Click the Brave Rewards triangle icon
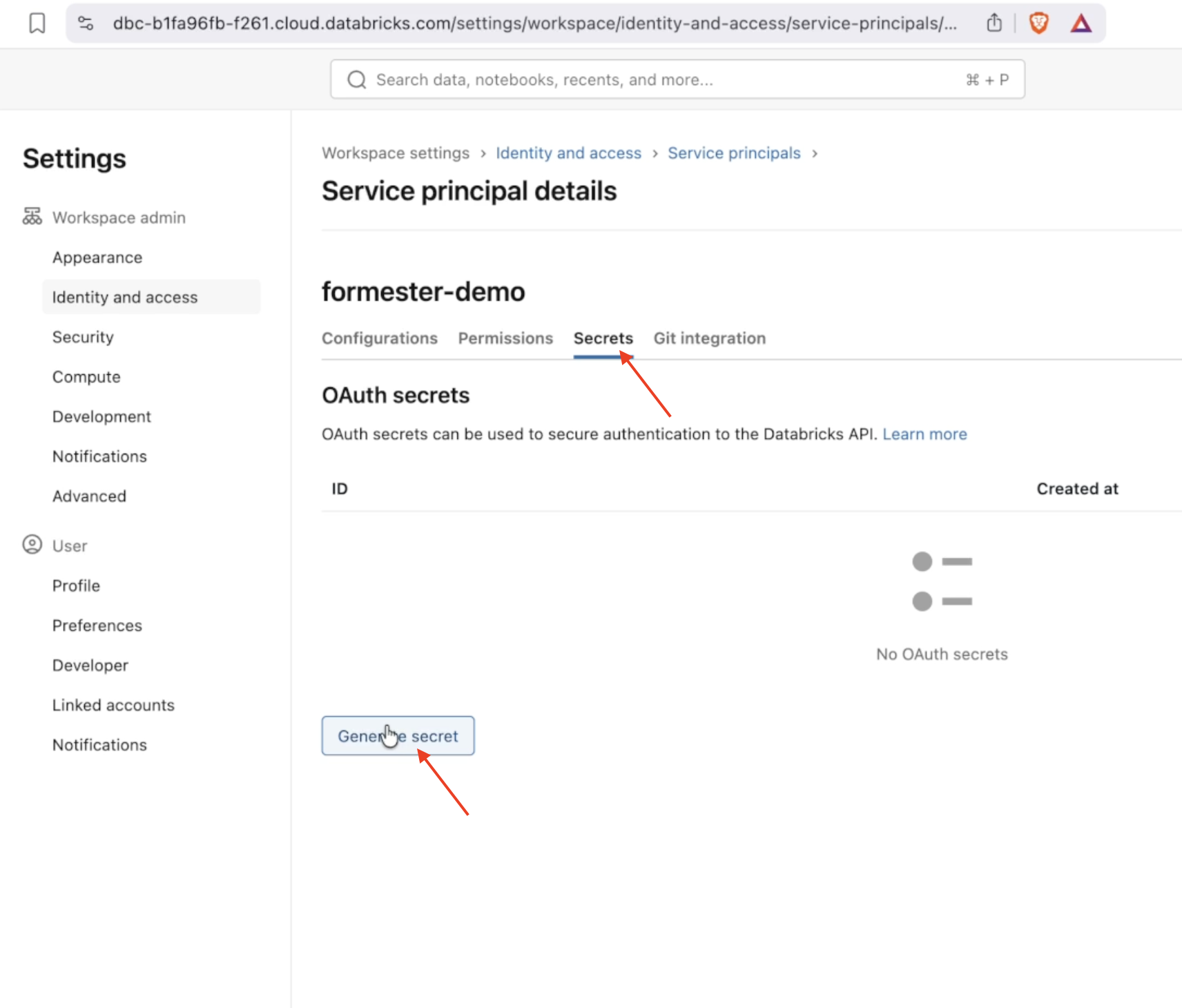1182x1008 pixels. pyautogui.click(x=1081, y=23)
